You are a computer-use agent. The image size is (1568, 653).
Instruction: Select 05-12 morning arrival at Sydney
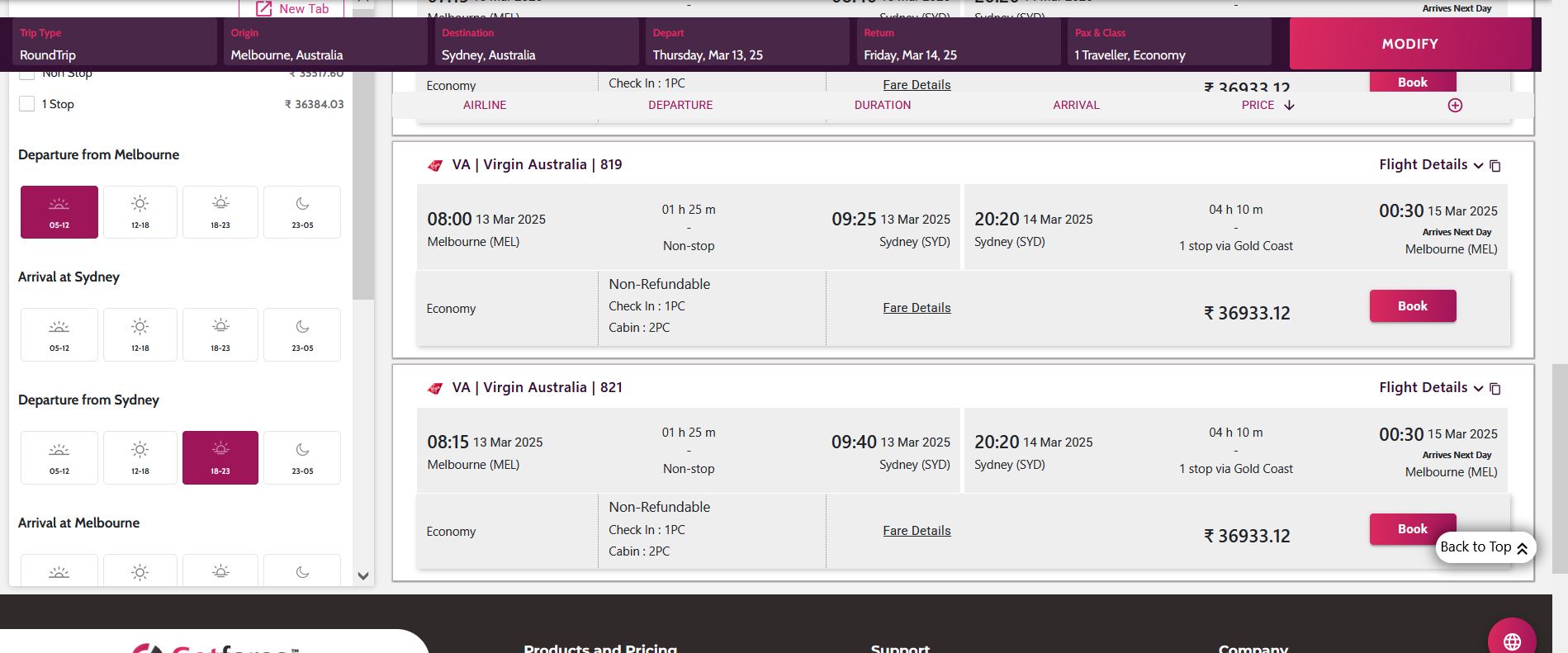point(59,335)
